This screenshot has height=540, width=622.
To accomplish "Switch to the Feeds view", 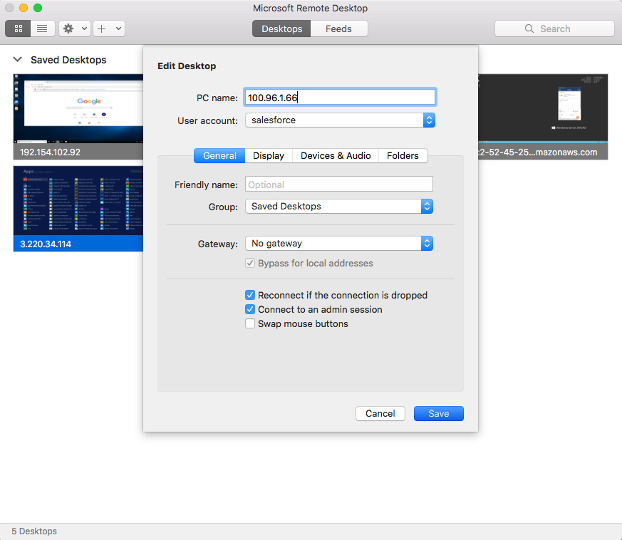I will click(338, 29).
